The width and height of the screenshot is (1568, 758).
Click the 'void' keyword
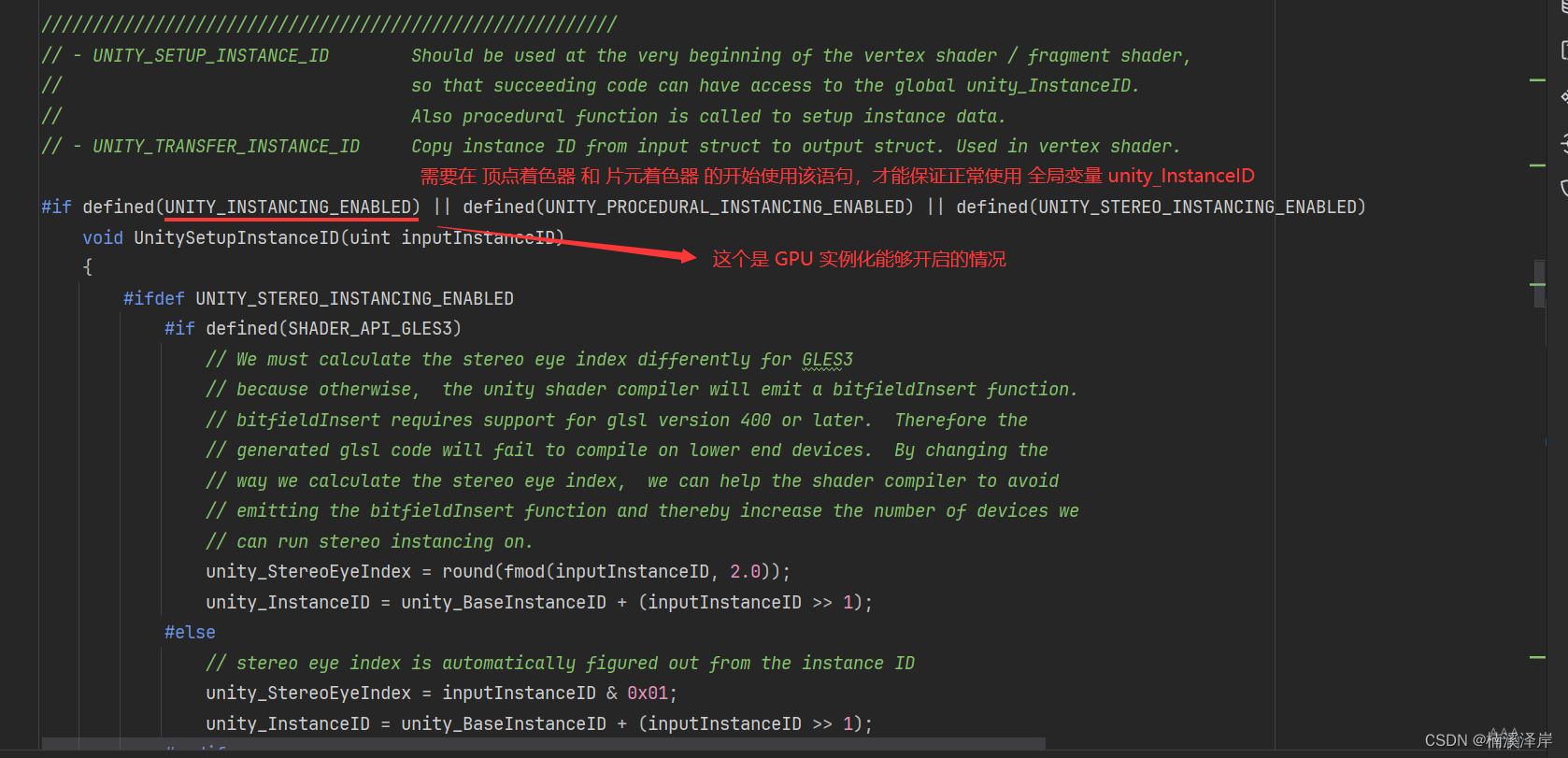[103, 237]
